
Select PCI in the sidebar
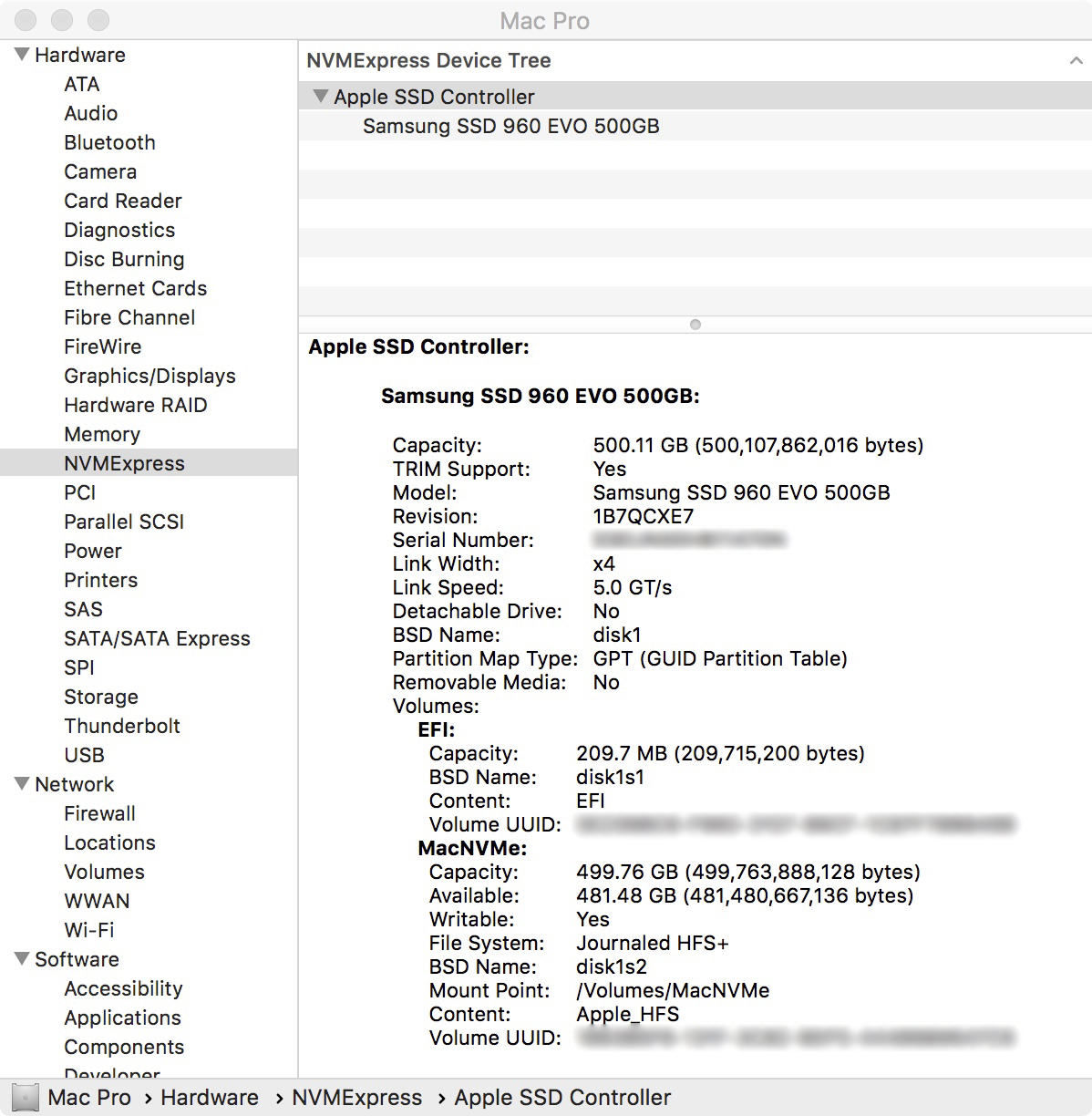80,492
